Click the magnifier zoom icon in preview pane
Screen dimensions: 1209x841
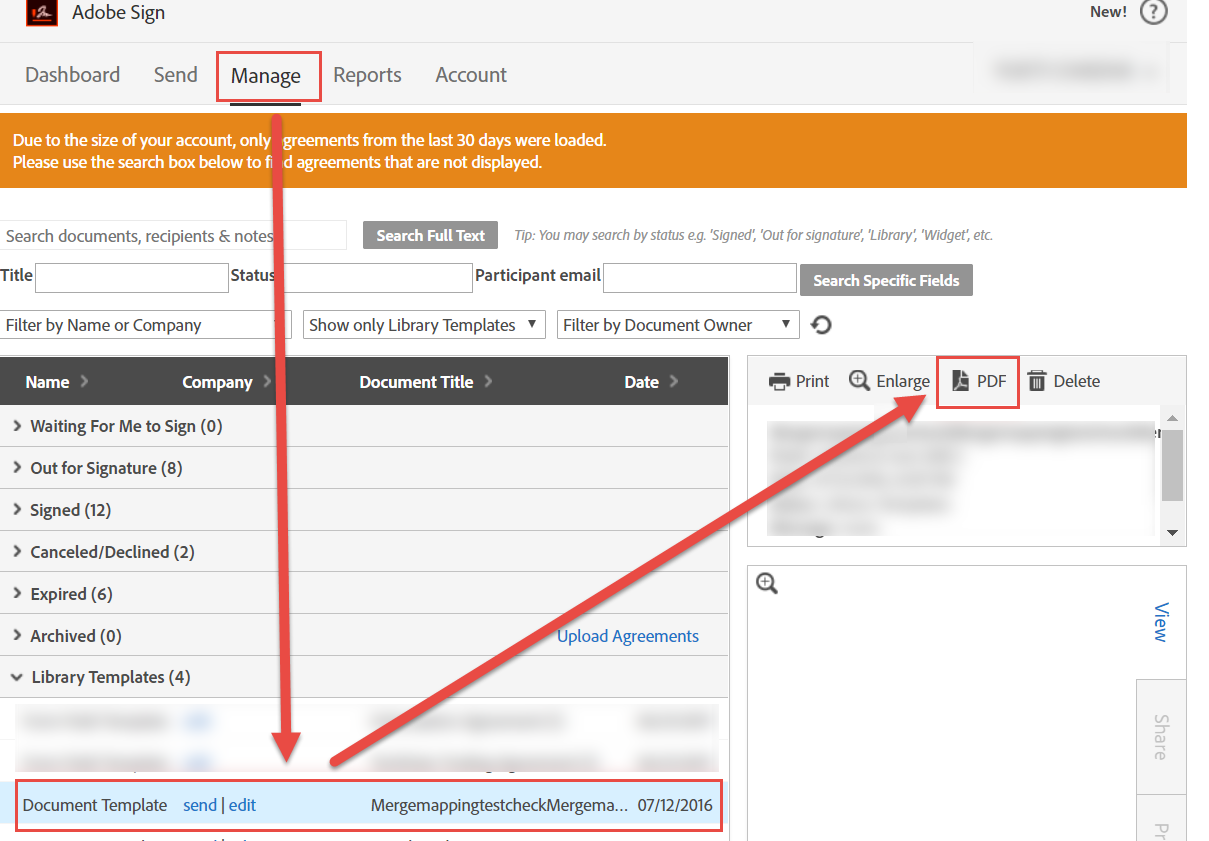pyautogui.click(x=767, y=584)
